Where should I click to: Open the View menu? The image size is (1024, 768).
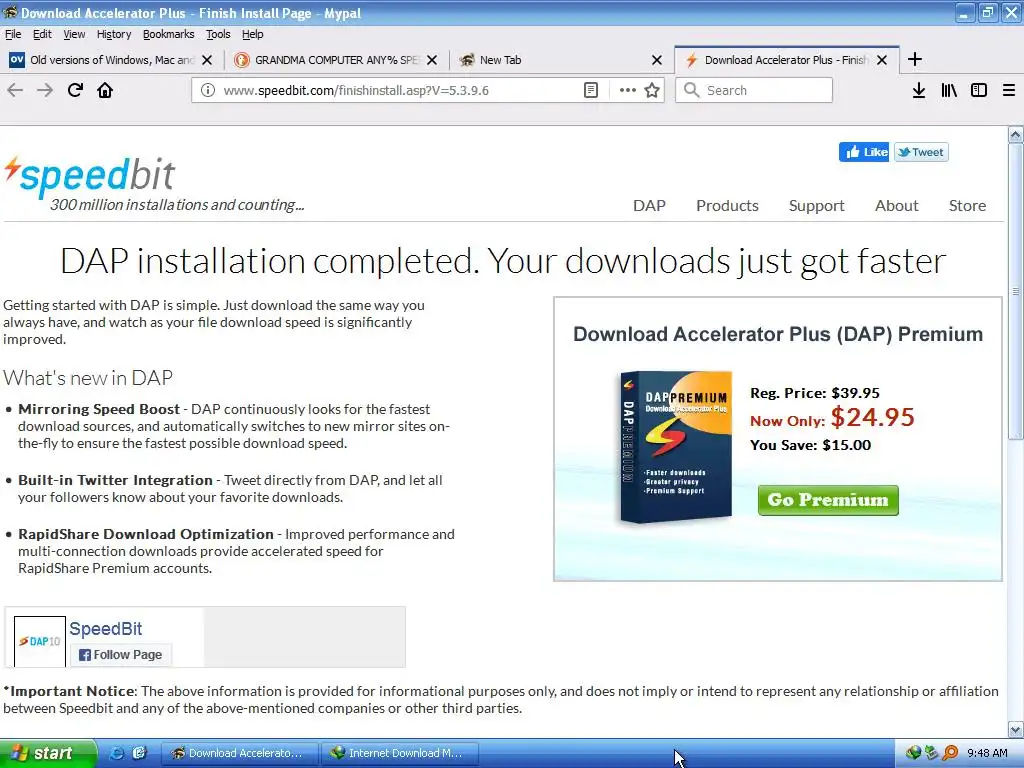click(x=74, y=34)
